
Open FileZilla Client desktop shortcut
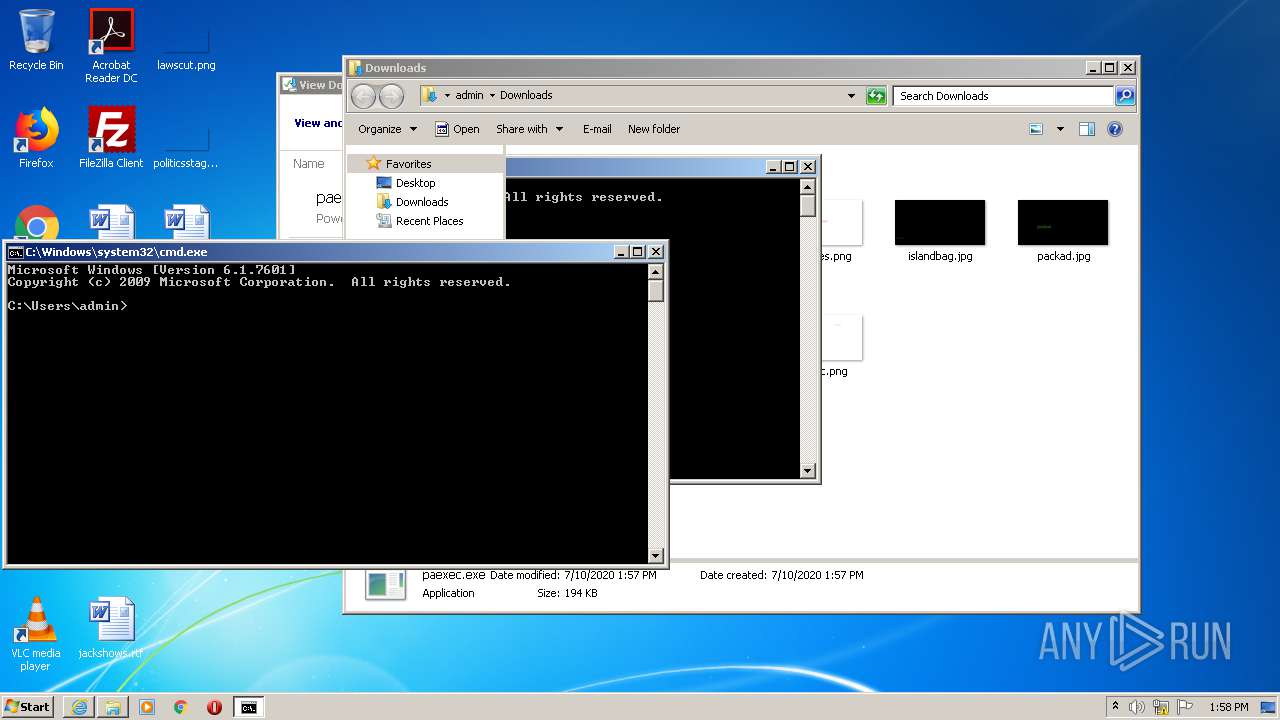pos(111,138)
